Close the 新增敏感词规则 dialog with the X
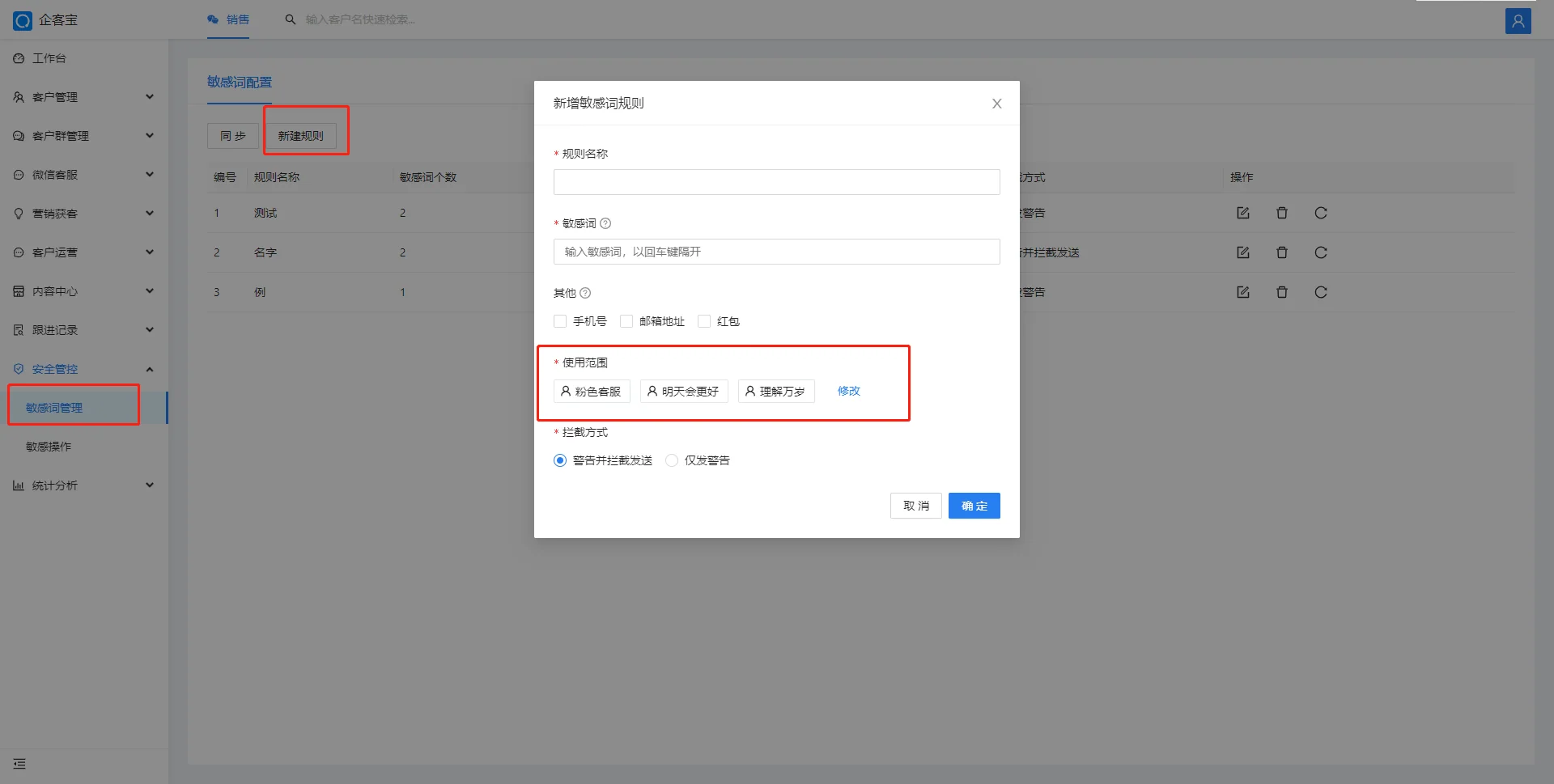This screenshot has height=784, width=1554. pos(997,104)
